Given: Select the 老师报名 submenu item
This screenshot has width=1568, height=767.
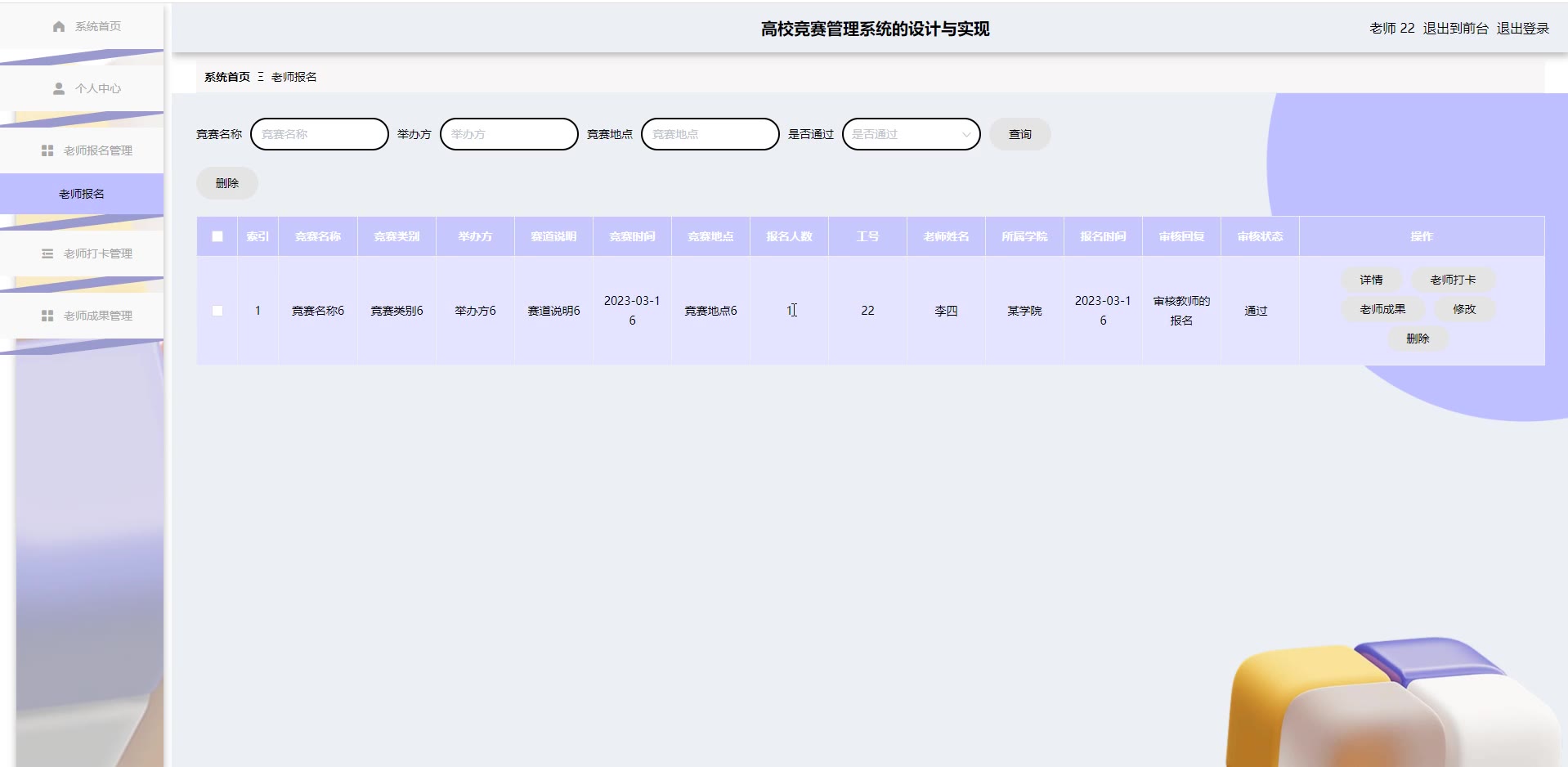Looking at the screenshot, I should pos(82,194).
